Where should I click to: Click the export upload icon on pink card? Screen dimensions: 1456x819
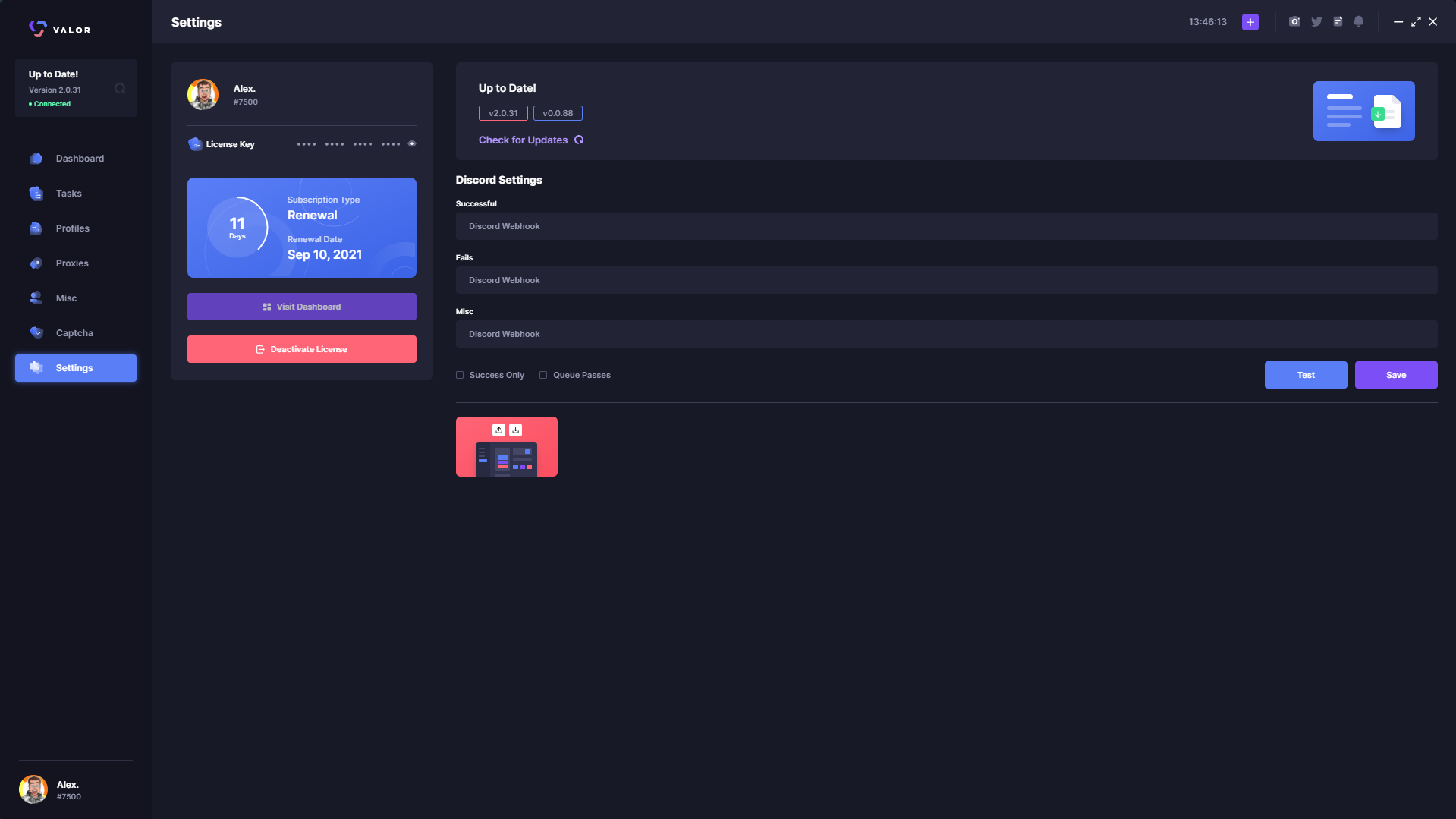click(x=498, y=430)
